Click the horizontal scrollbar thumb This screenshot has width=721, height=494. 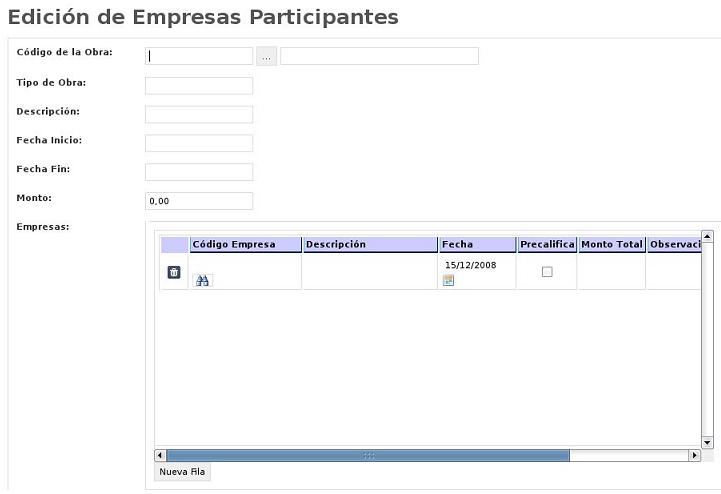[x=368, y=456]
